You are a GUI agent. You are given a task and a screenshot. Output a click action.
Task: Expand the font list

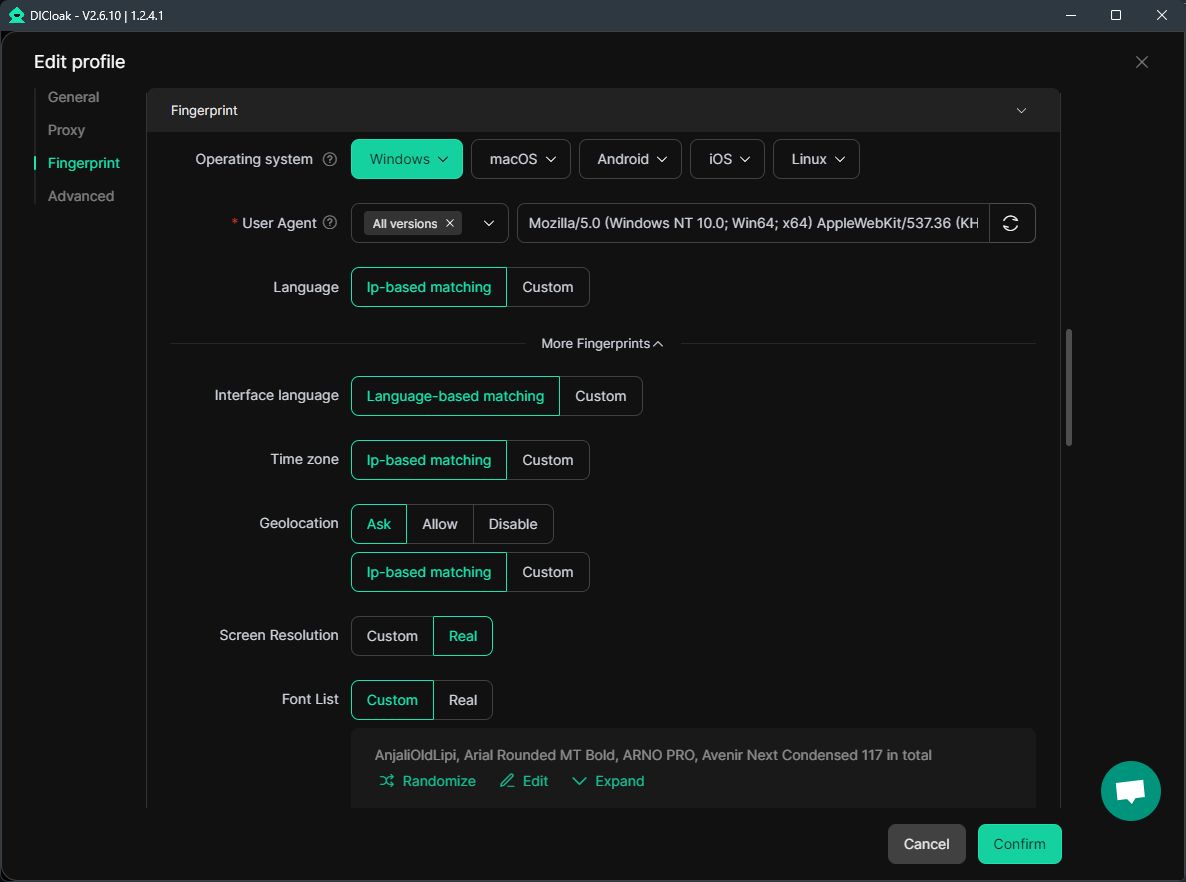coord(608,781)
